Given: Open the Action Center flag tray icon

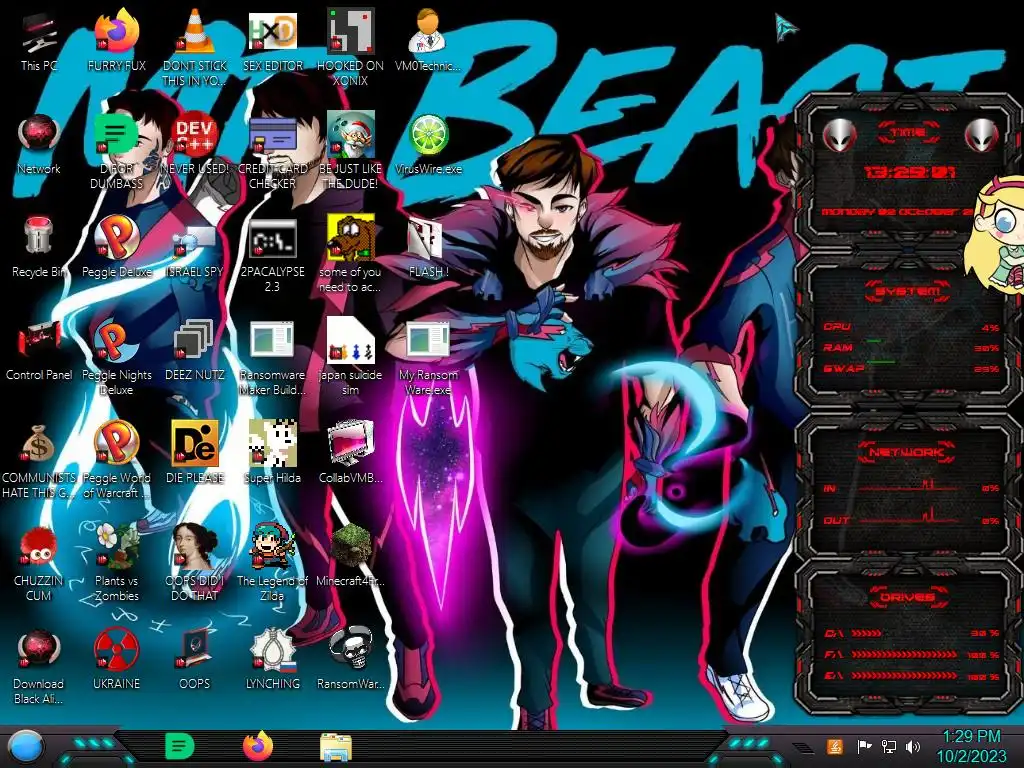Looking at the screenshot, I should click(864, 746).
